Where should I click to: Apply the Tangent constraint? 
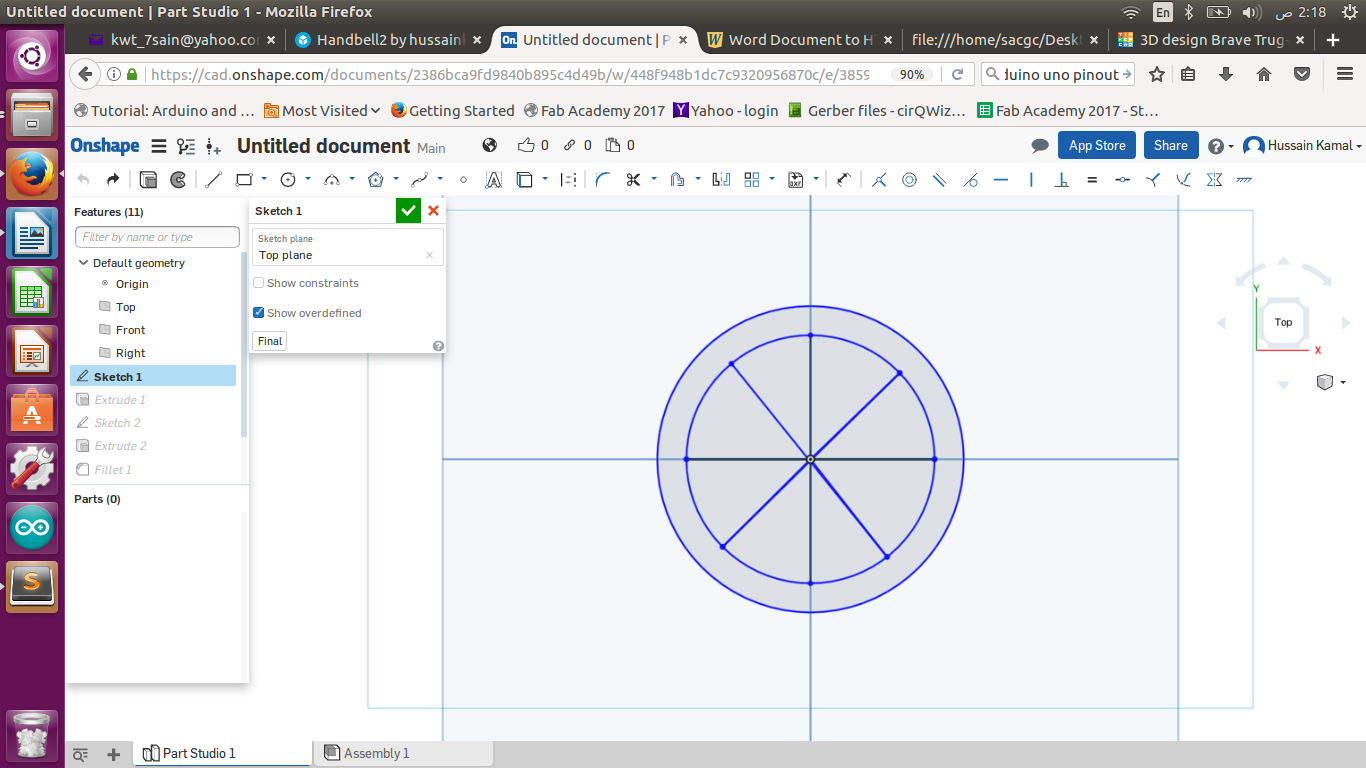[x=970, y=180]
